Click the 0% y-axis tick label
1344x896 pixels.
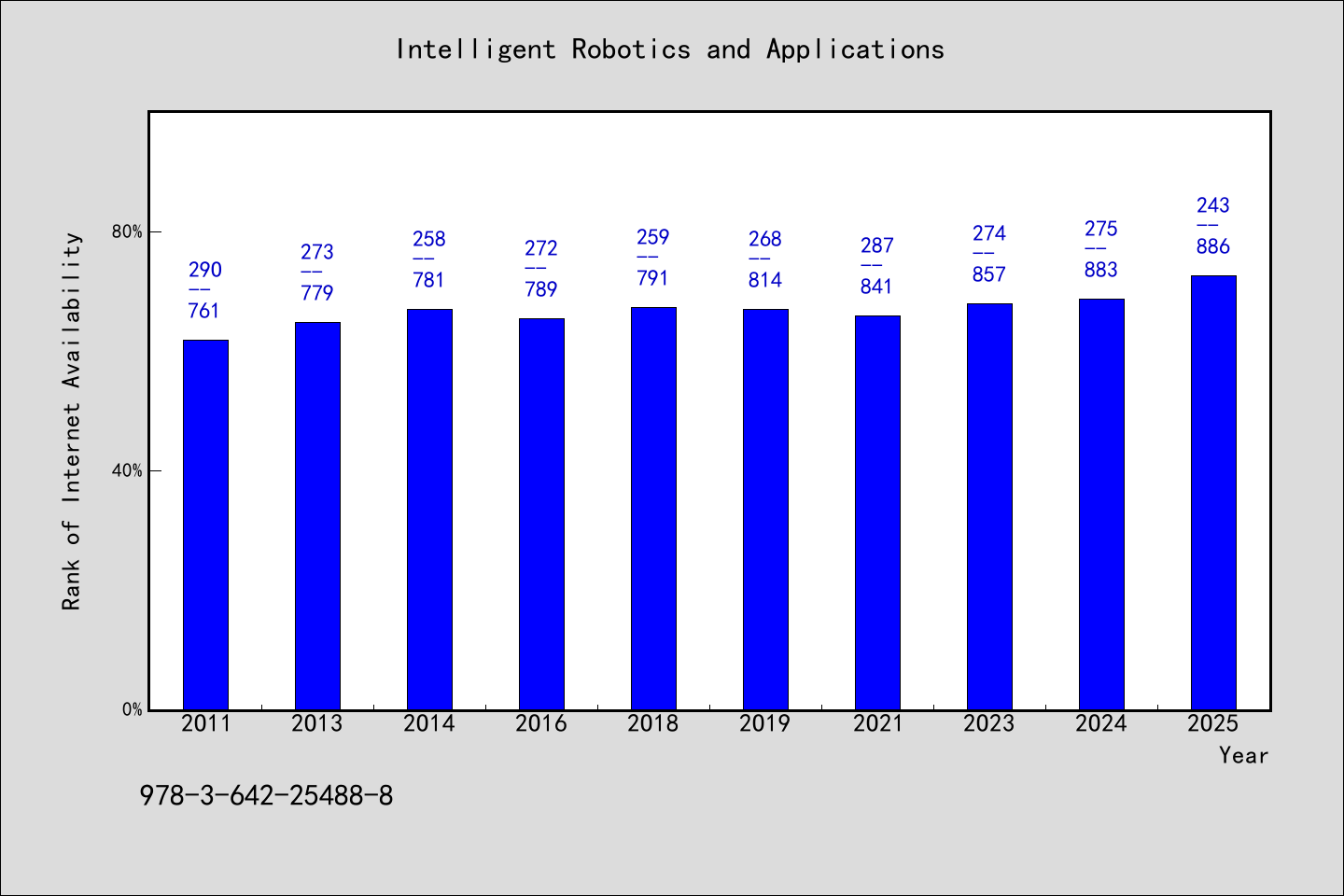click(133, 709)
